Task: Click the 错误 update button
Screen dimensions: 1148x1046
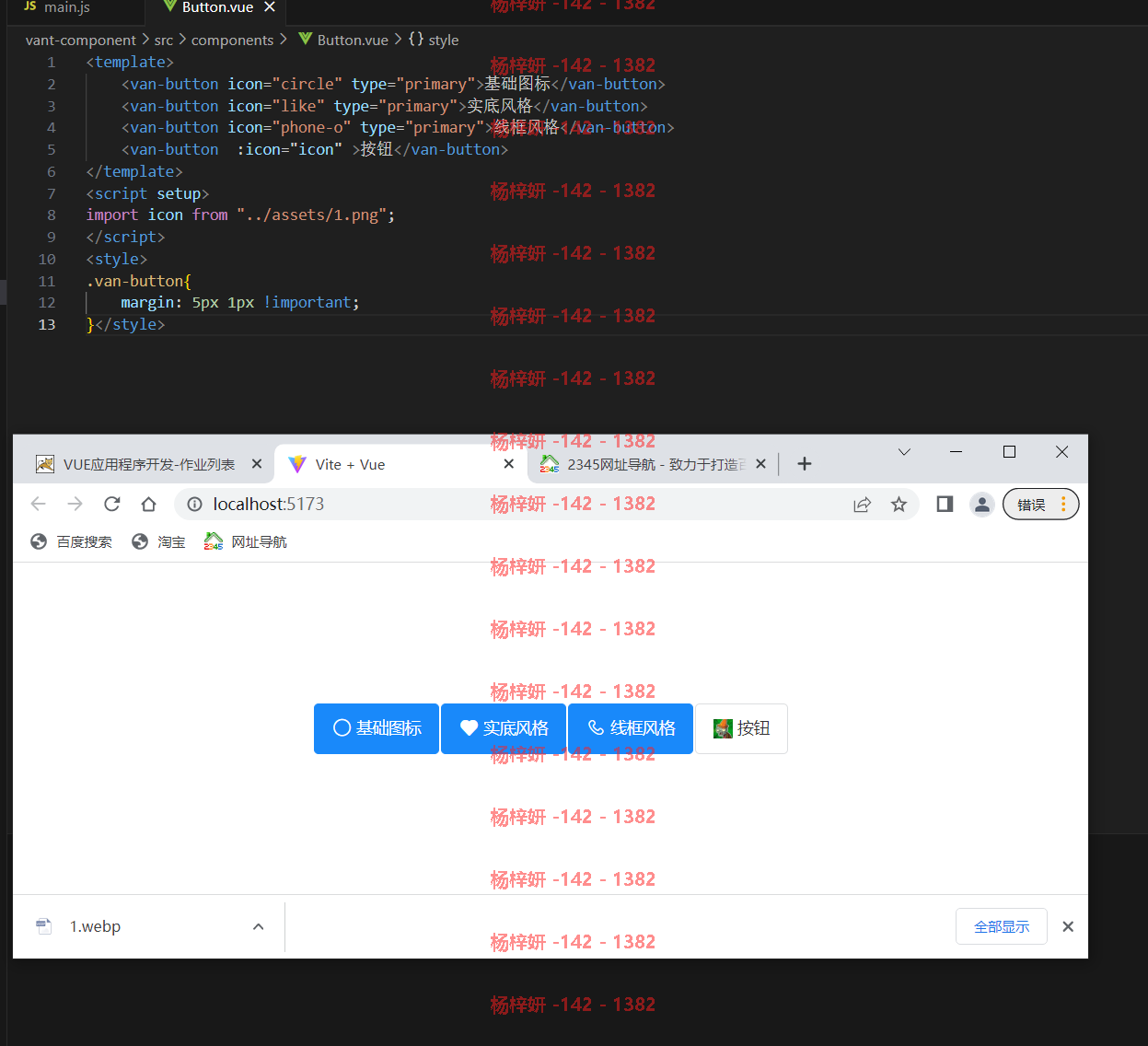Action: pos(1040,505)
